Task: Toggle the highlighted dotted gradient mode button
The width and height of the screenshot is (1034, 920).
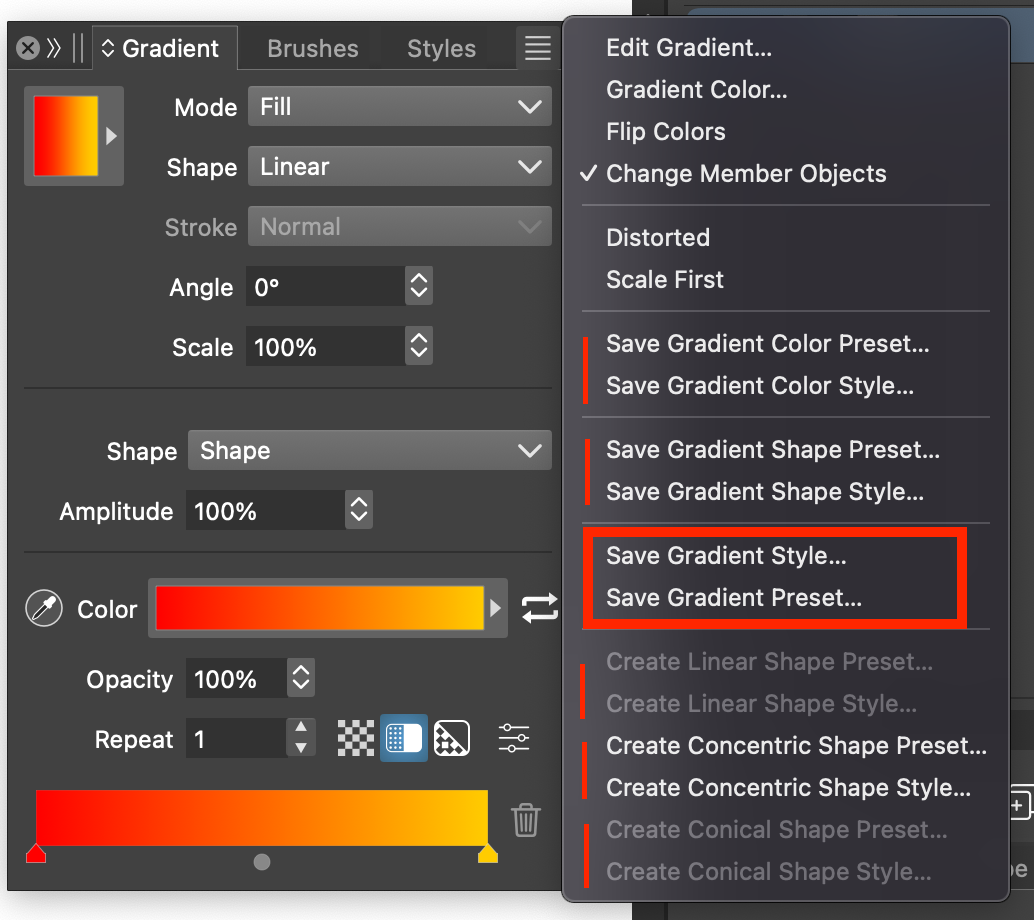Action: tap(404, 739)
